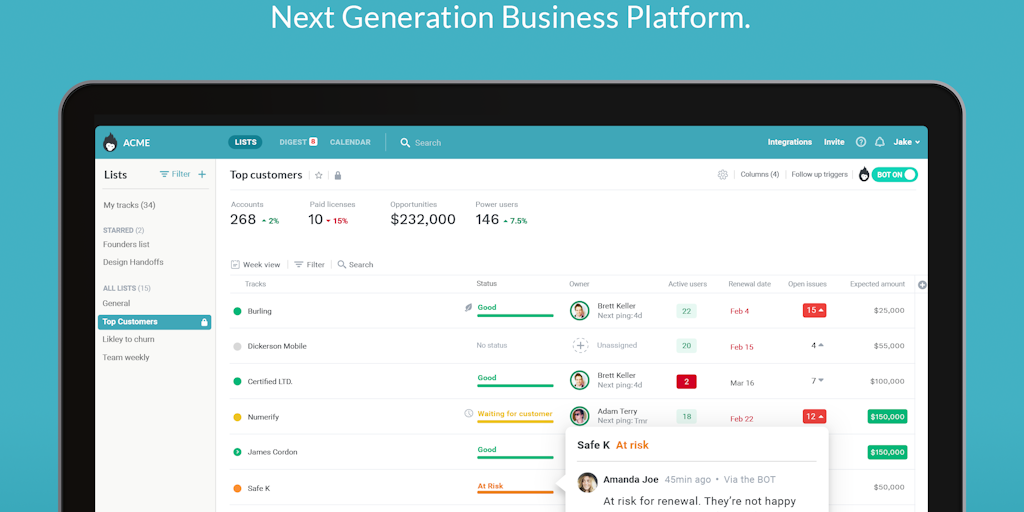Click Certified LTD. renewal date Mar 16
This screenshot has height=512, width=1024.
click(x=741, y=383)
